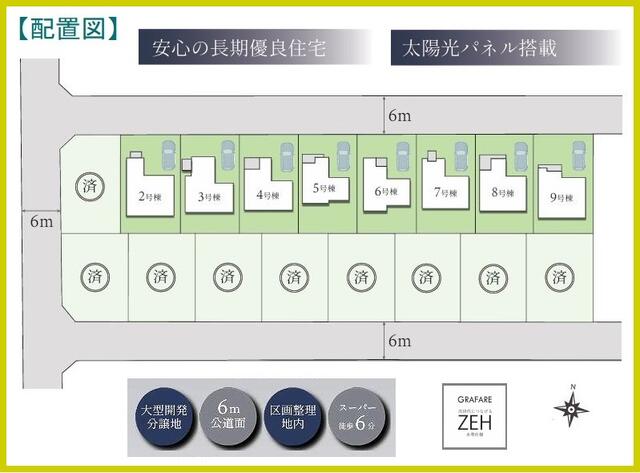
Task: Click the 区画整理地内 round badge
Action: coord(293,417)
